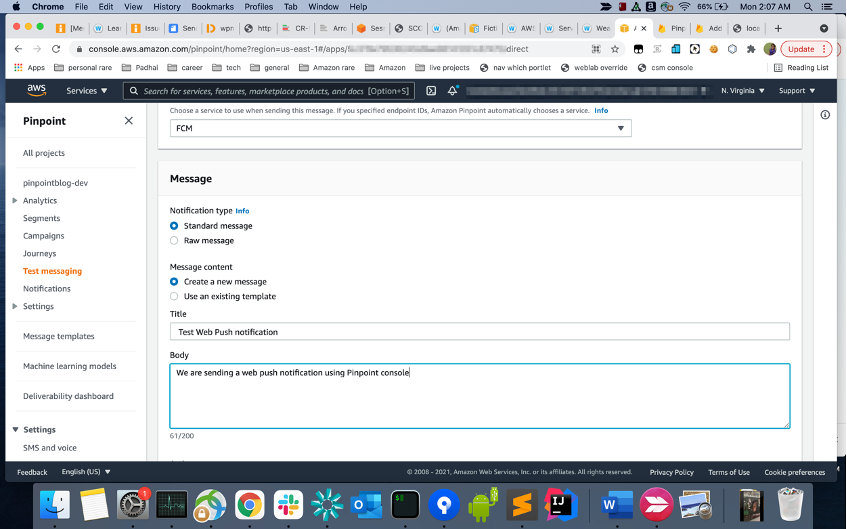
Task: Choose Use an existing template option
Action: (174, 296)
